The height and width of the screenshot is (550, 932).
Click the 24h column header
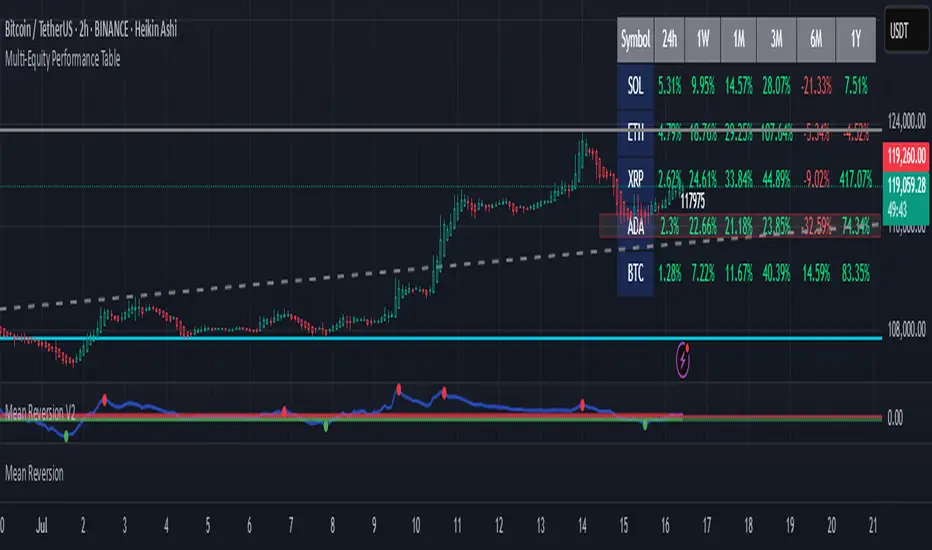(x=670, y=39)
